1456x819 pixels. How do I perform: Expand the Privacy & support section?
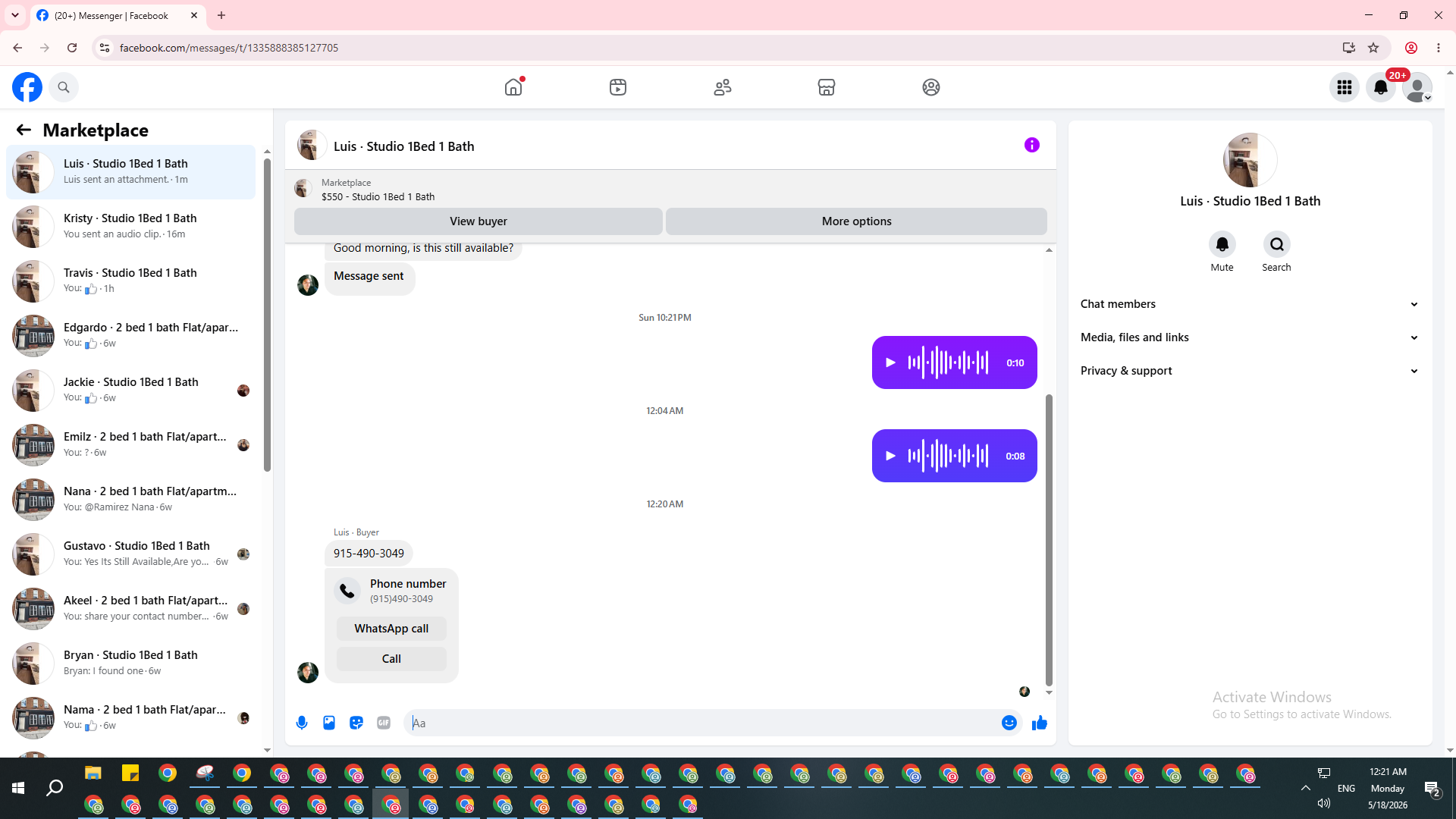click(x=1250, y=371)
